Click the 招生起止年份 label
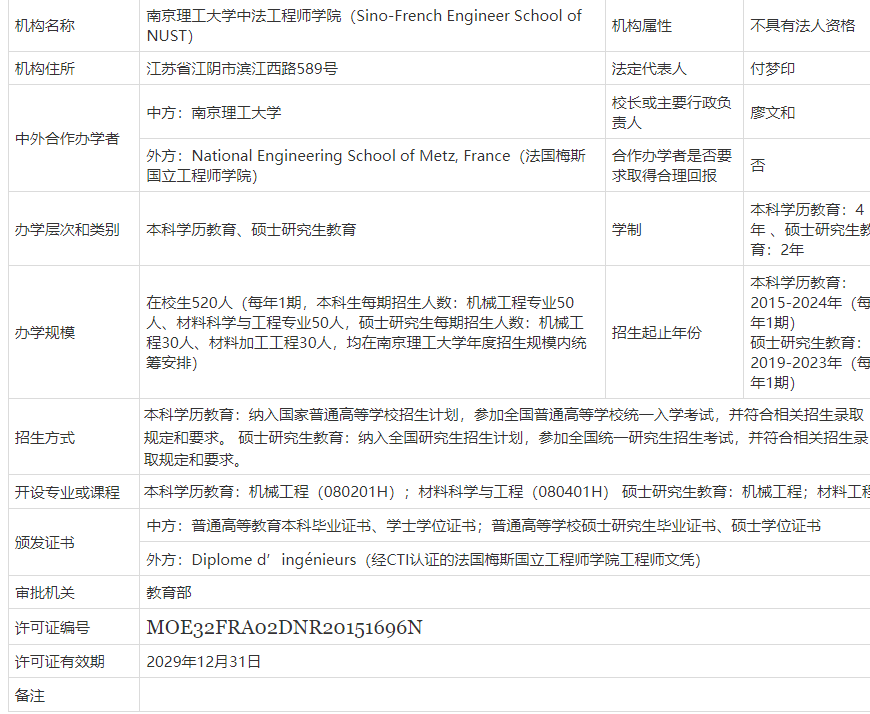The width and height of the screenshot is (870, 714). click(656, 333)
